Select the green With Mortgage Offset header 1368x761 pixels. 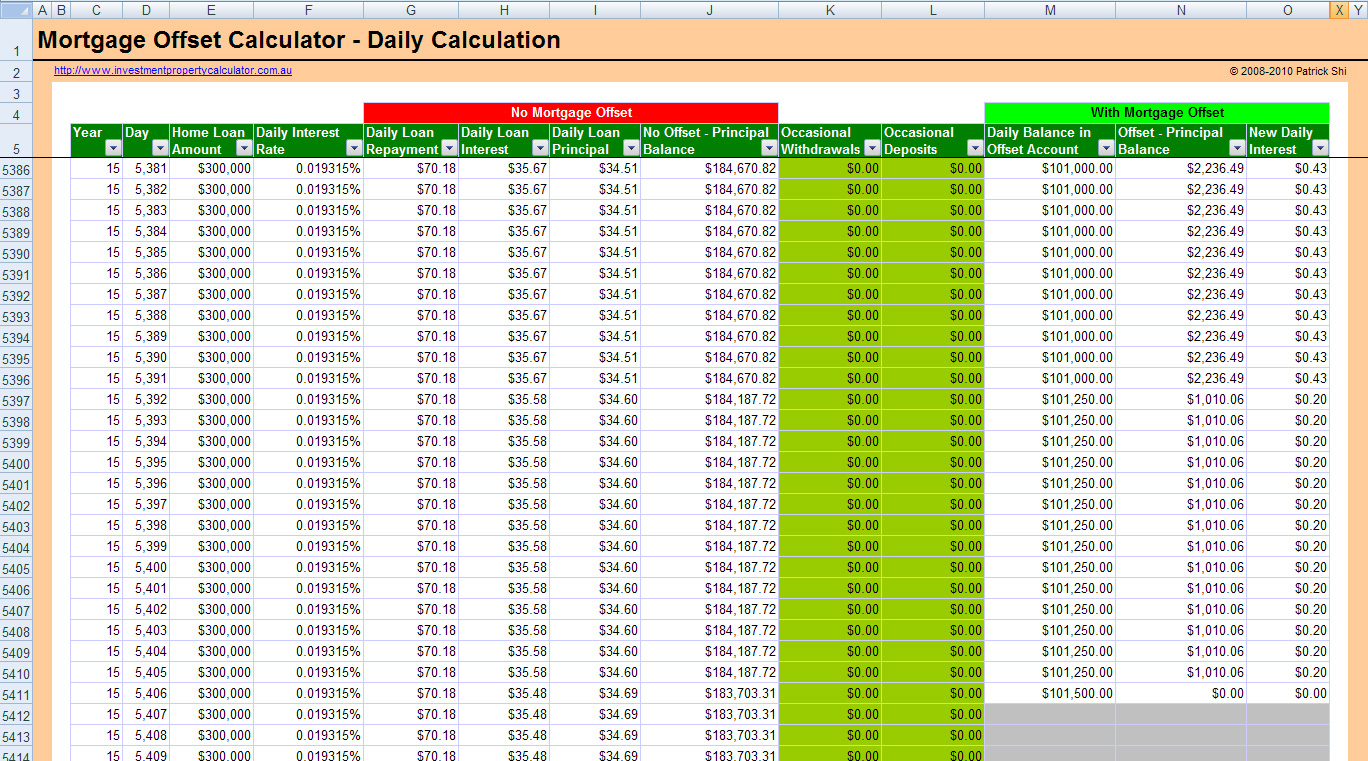pos(1157,112)
